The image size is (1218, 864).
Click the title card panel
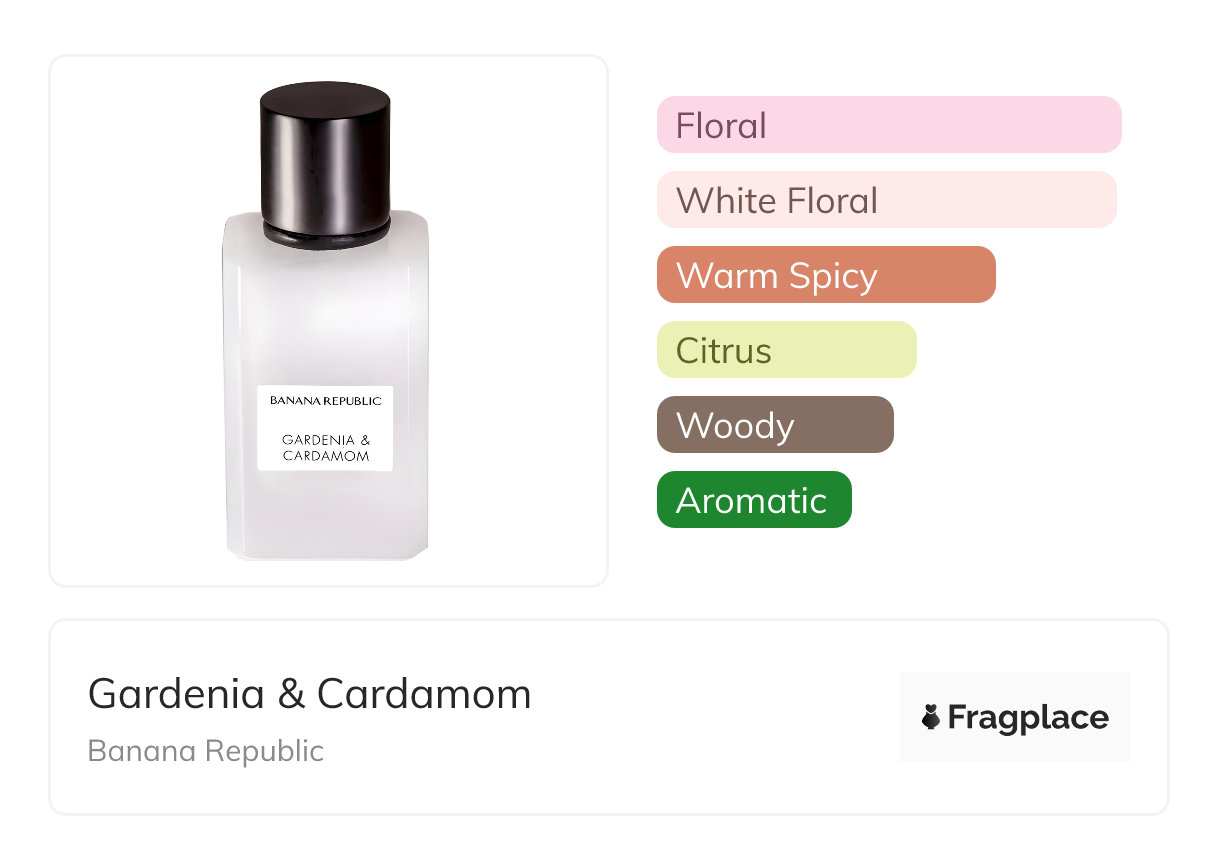pyautogui.click(x=609, y=717)
